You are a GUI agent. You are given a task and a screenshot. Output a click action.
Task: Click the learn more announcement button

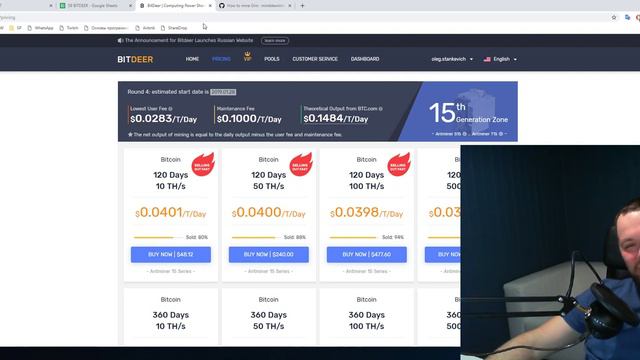[275, 40]
